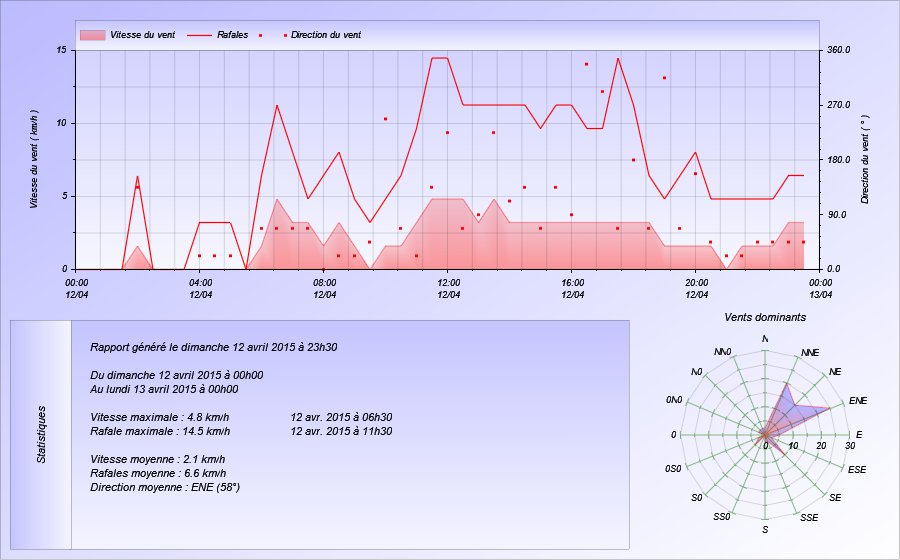Click the NN0 label on wind rose

coord(723,352)
